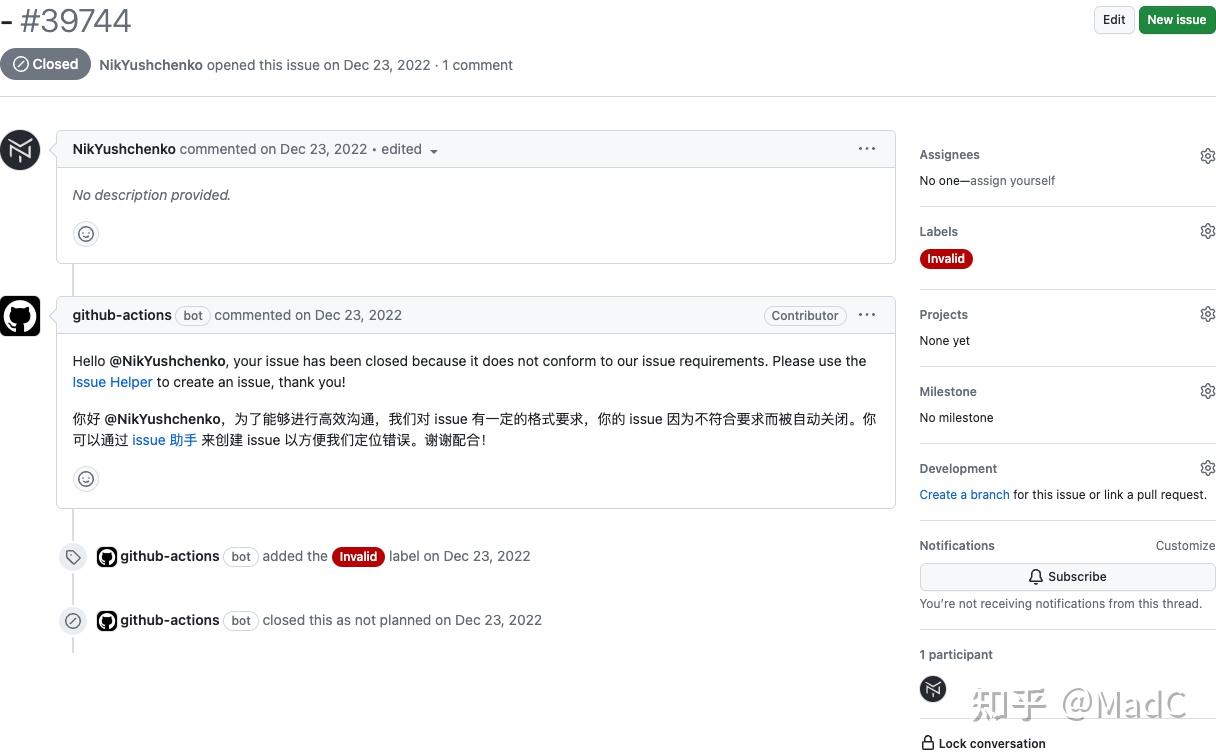Open the Customize notifications menu
1216x753 pixels.
(1185, 545)
